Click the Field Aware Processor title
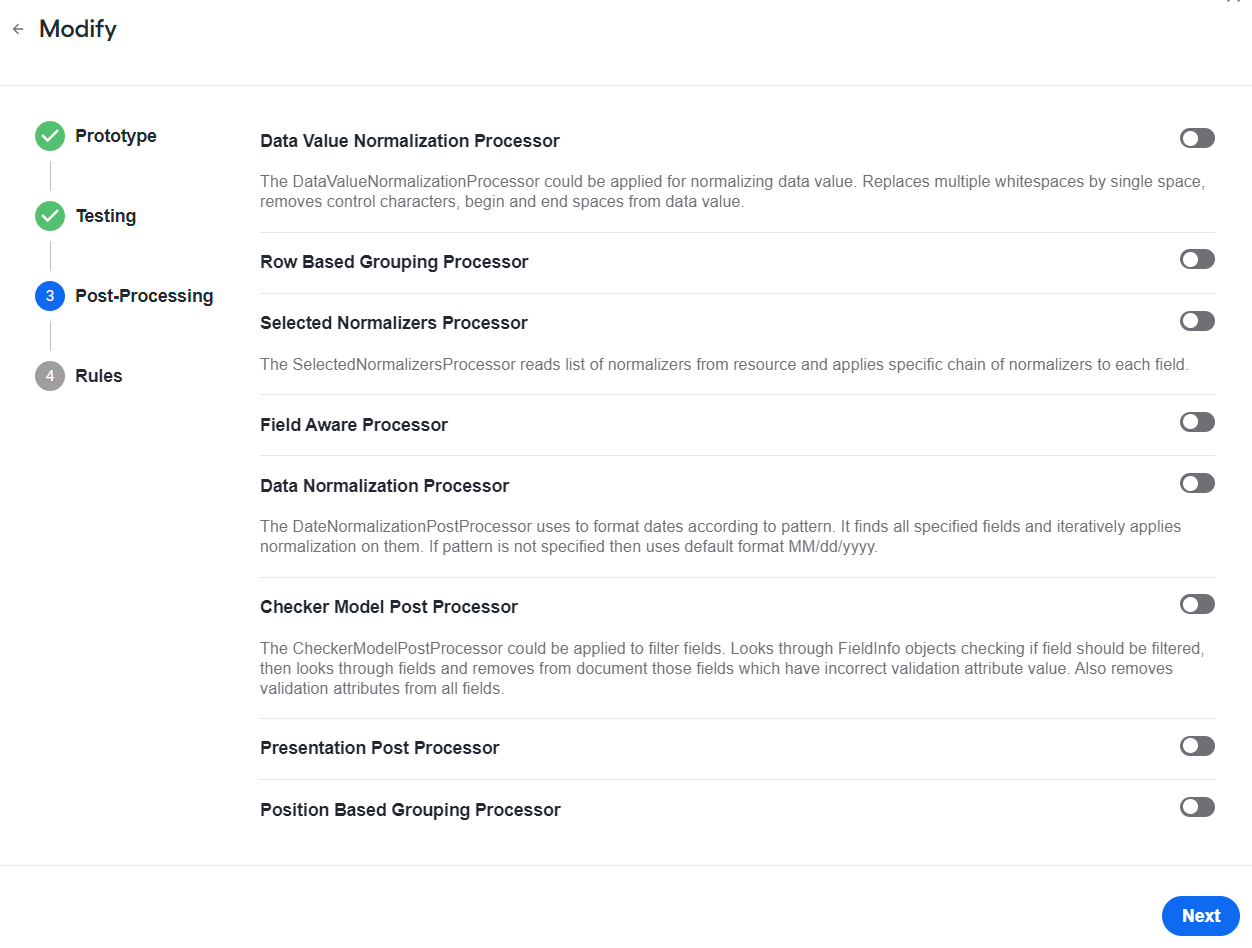 pyautogui.click(x=354, y=425)
